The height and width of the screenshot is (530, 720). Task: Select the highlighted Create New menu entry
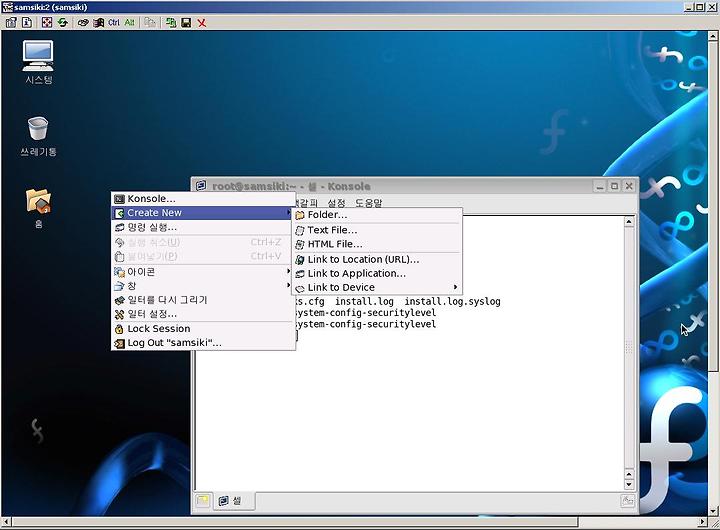[202, 213]
